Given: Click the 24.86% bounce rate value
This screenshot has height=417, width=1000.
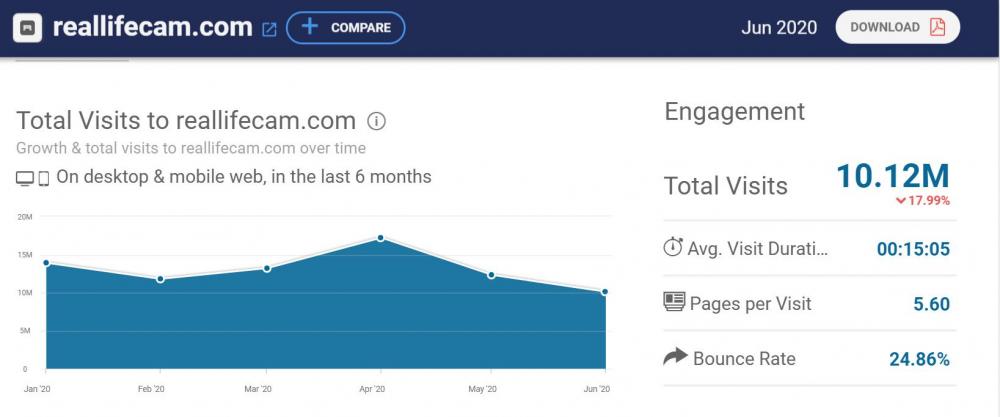Looking at the screenshot, I should pyautogui.click(x=919, y=359).
